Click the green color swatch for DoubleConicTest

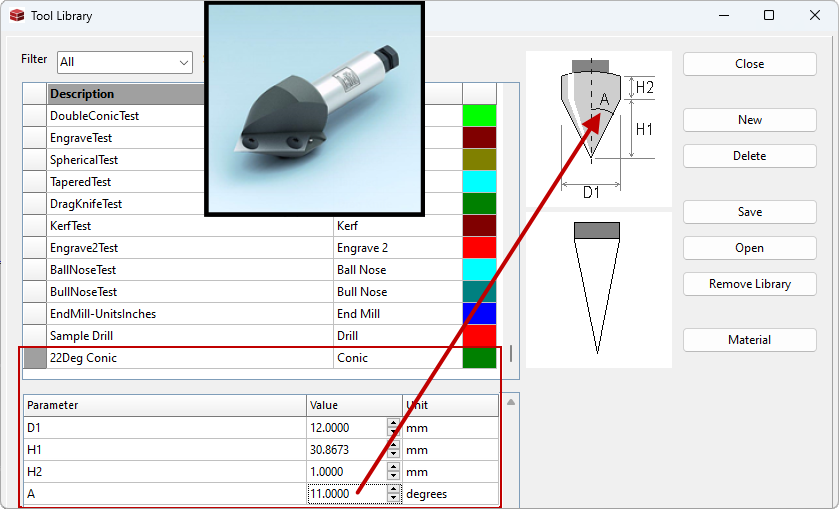[x=479, y=116]
